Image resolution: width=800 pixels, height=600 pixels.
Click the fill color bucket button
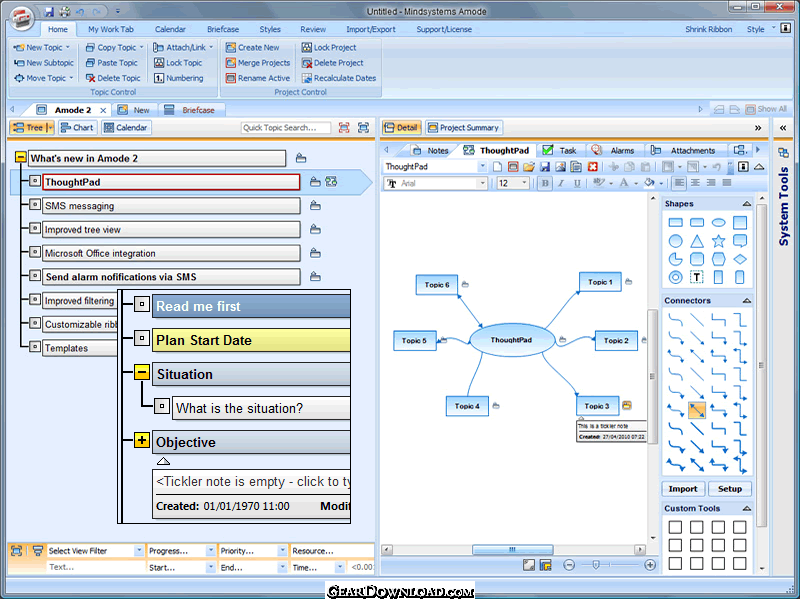point(649,183)
